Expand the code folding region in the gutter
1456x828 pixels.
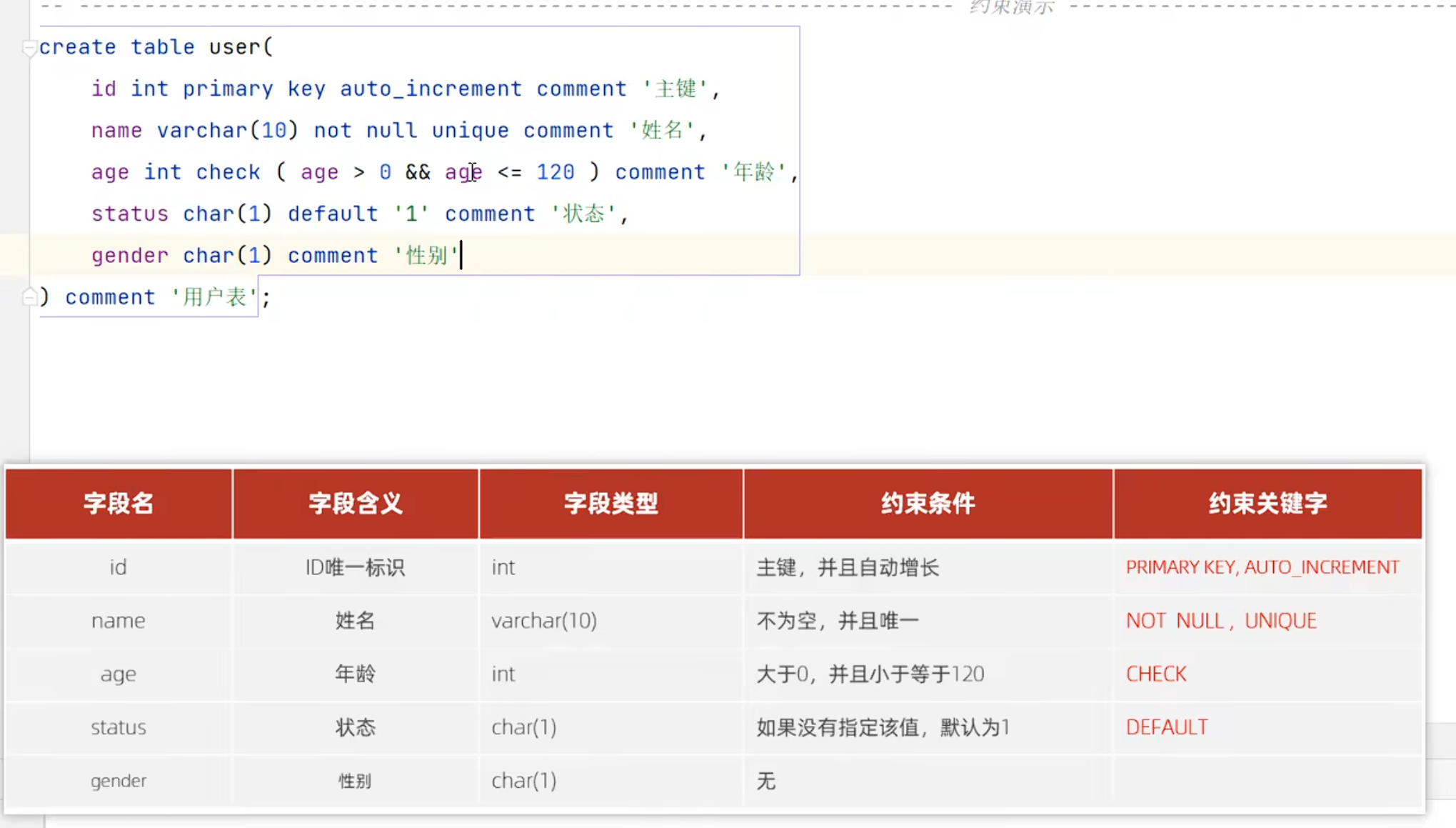pos(29,49)
